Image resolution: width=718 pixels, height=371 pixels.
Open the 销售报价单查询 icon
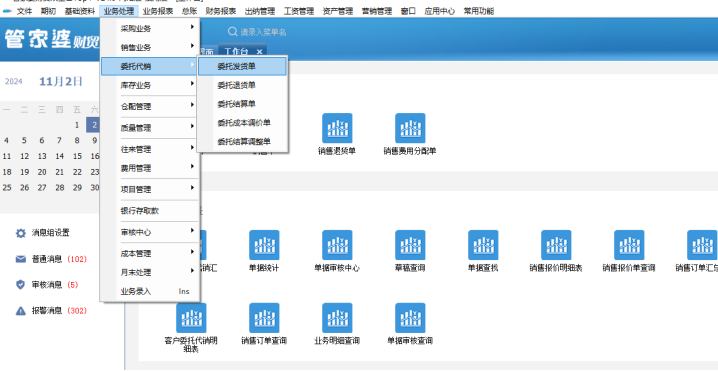(629, 245)
